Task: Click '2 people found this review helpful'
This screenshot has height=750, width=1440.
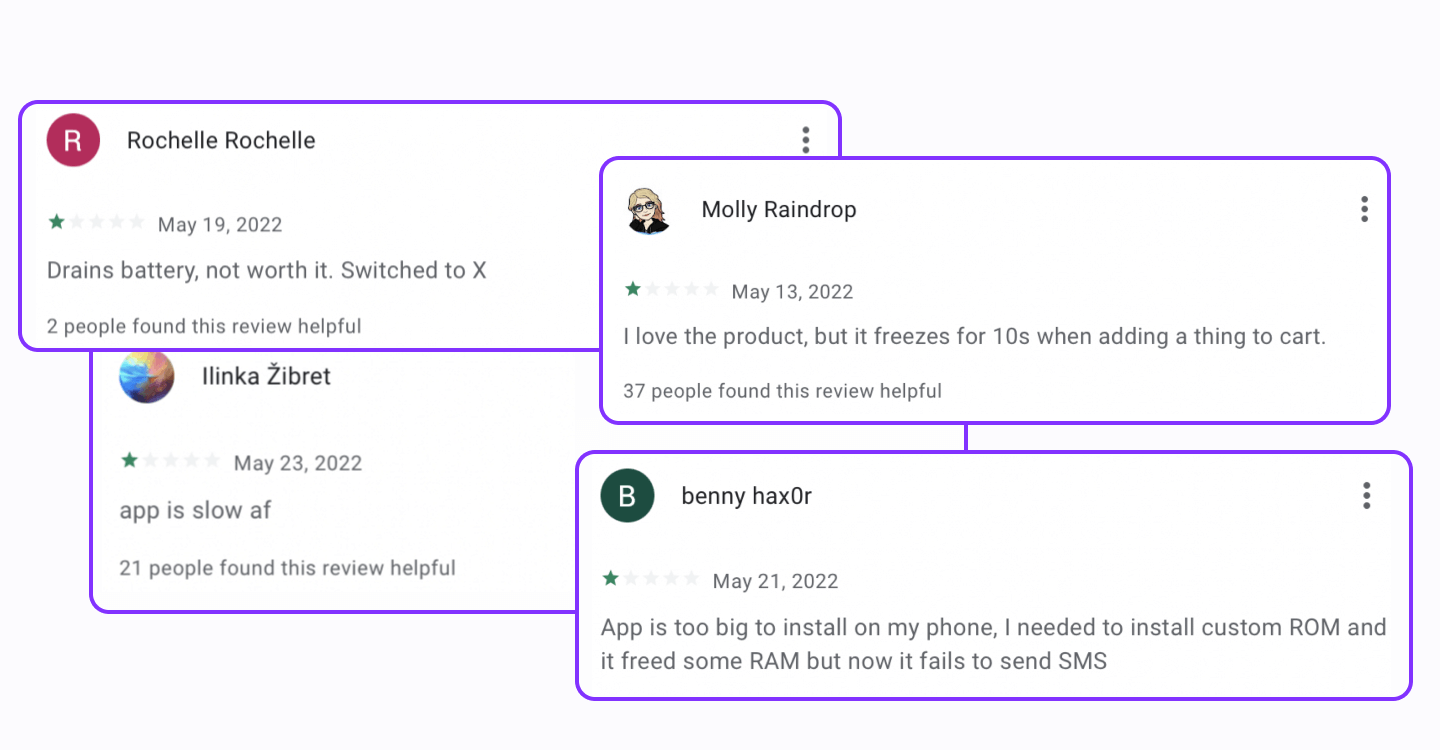Action: click(x=203, y=326)
